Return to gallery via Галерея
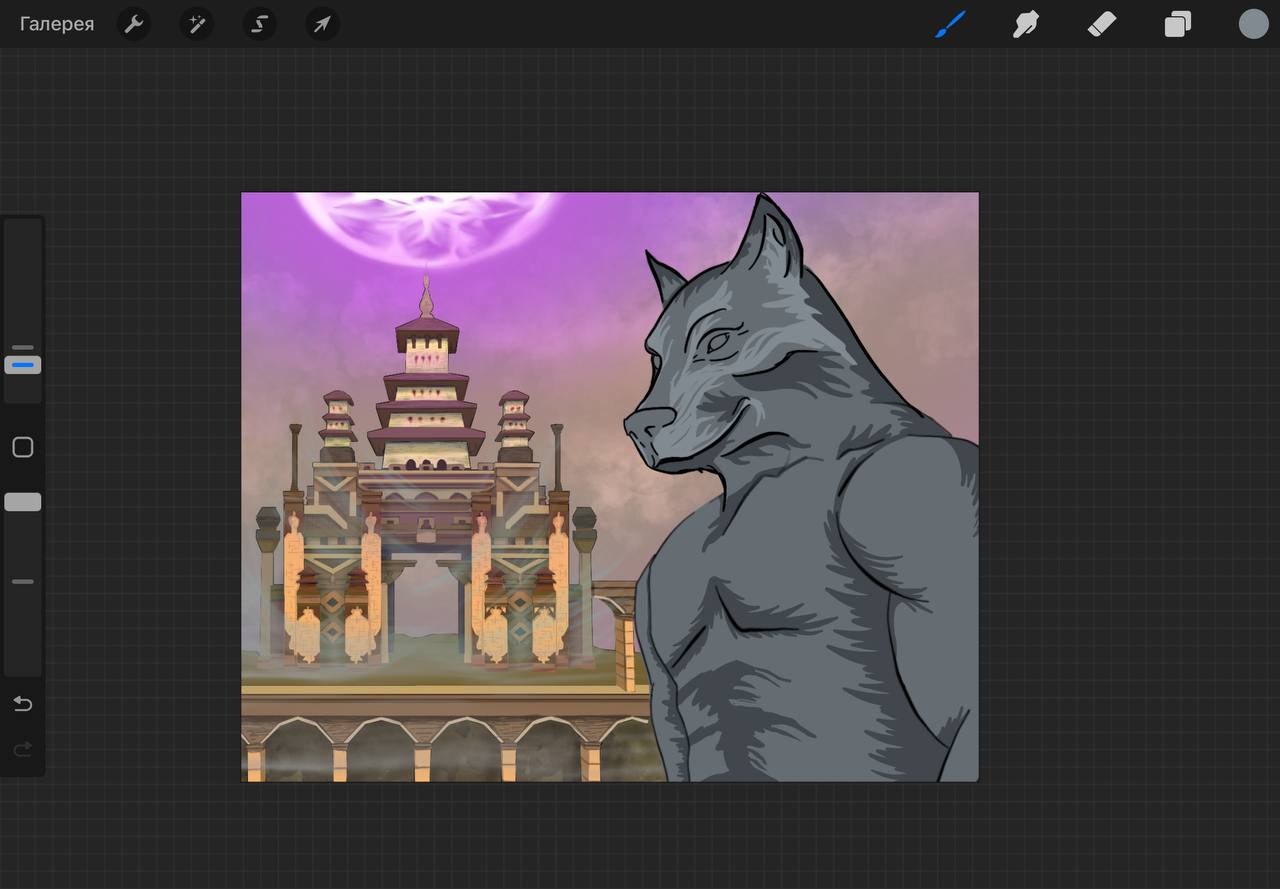The height and width of the screenshot is (889, 1280). click(57, 24)
